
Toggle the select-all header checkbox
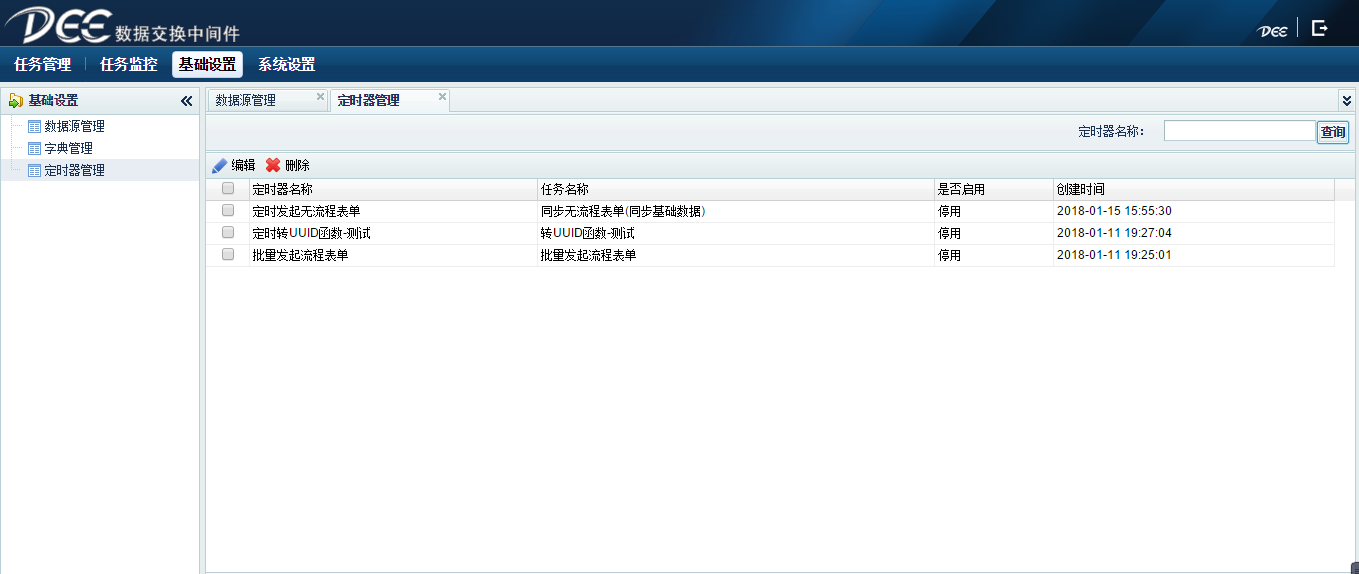pyautogui.click(x=228, y=189)
